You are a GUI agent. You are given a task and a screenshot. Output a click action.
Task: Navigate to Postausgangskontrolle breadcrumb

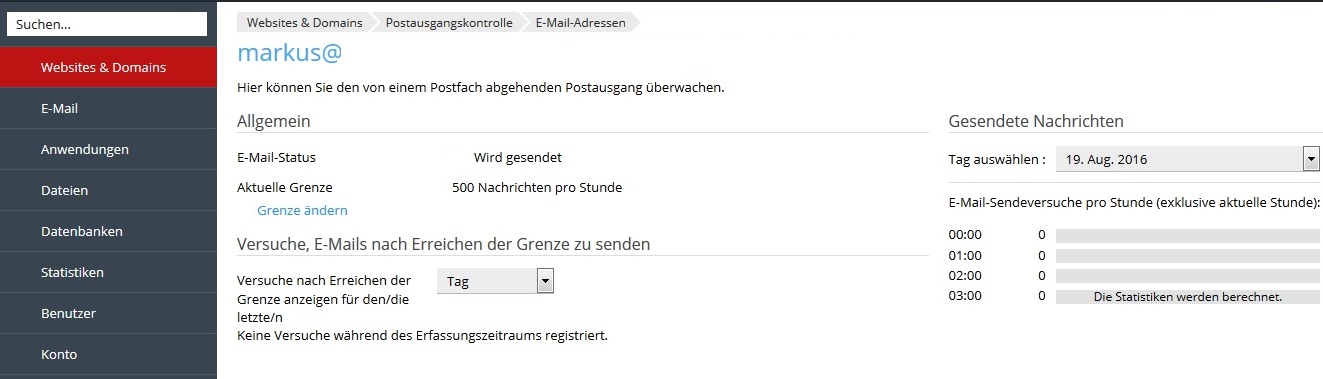click(449, 23)
